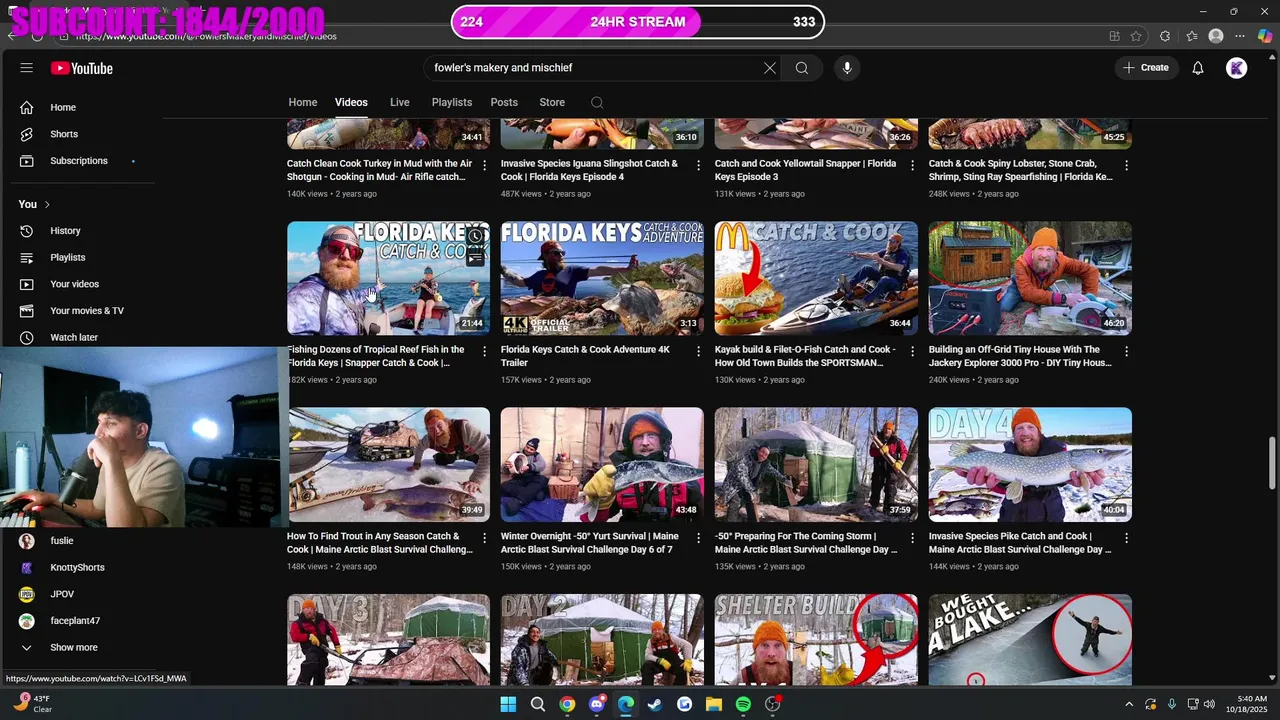This screenshot has height=720, width=1280.
Task: Click the system volume tray icon
Action: pyautogui.click(x=1209, y=704)
